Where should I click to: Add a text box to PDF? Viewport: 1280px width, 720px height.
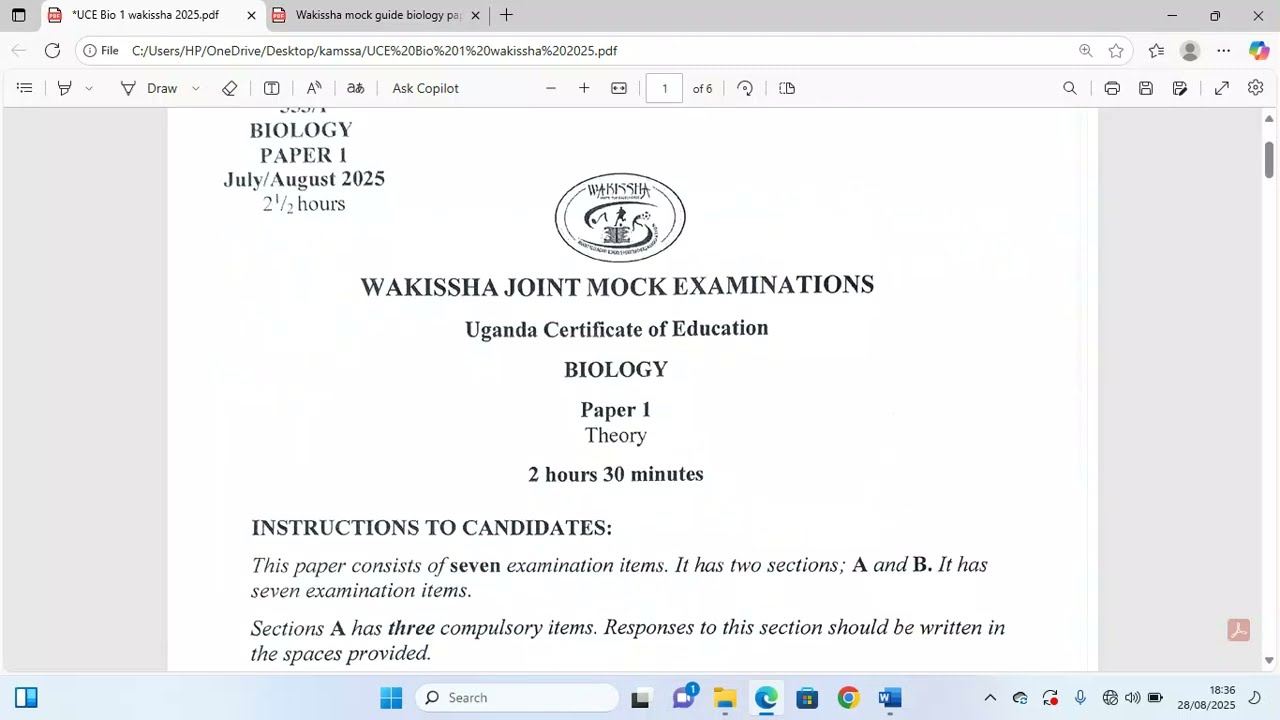click(271, 88)
